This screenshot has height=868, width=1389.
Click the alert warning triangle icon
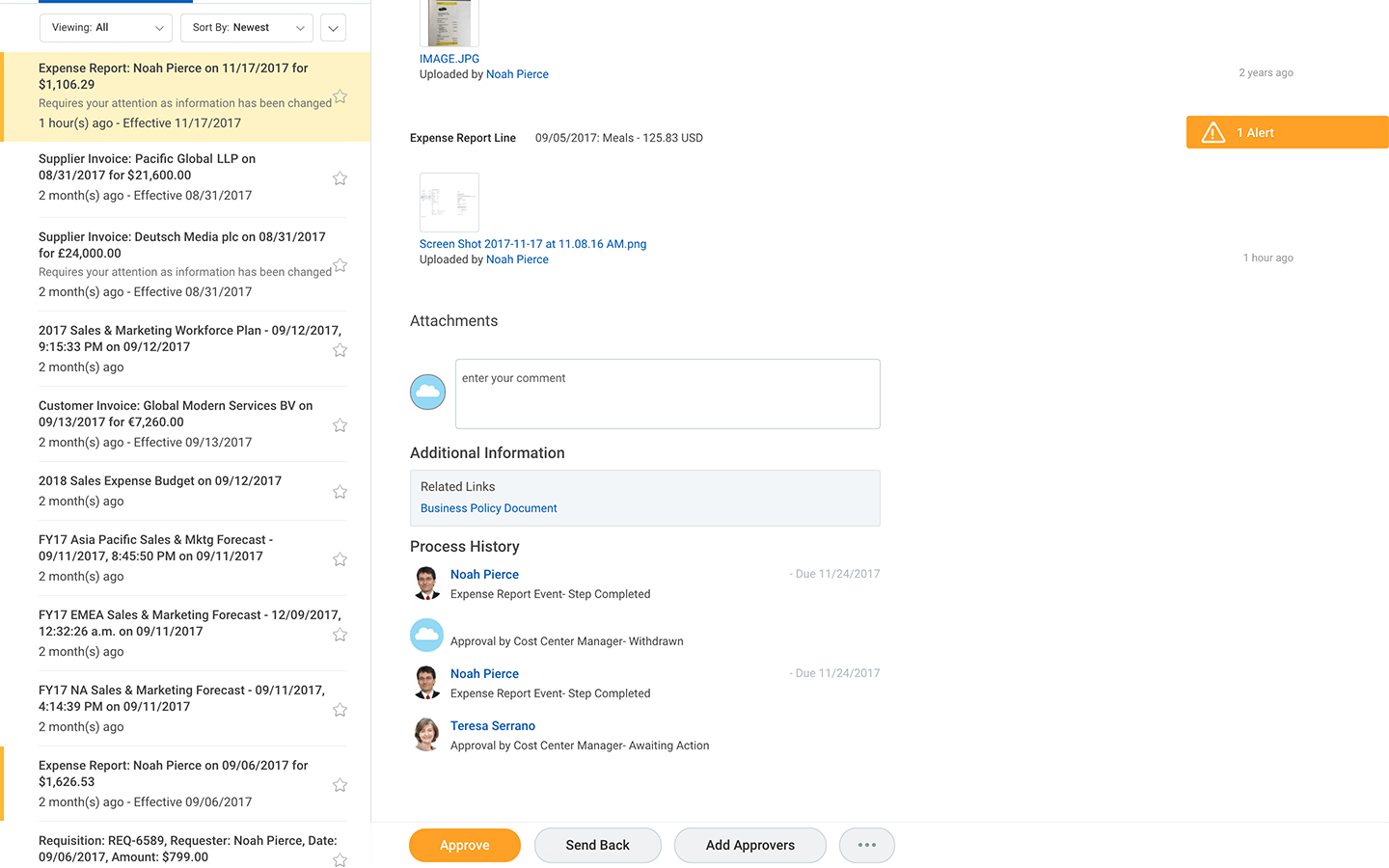click(x=1212, y=133)
